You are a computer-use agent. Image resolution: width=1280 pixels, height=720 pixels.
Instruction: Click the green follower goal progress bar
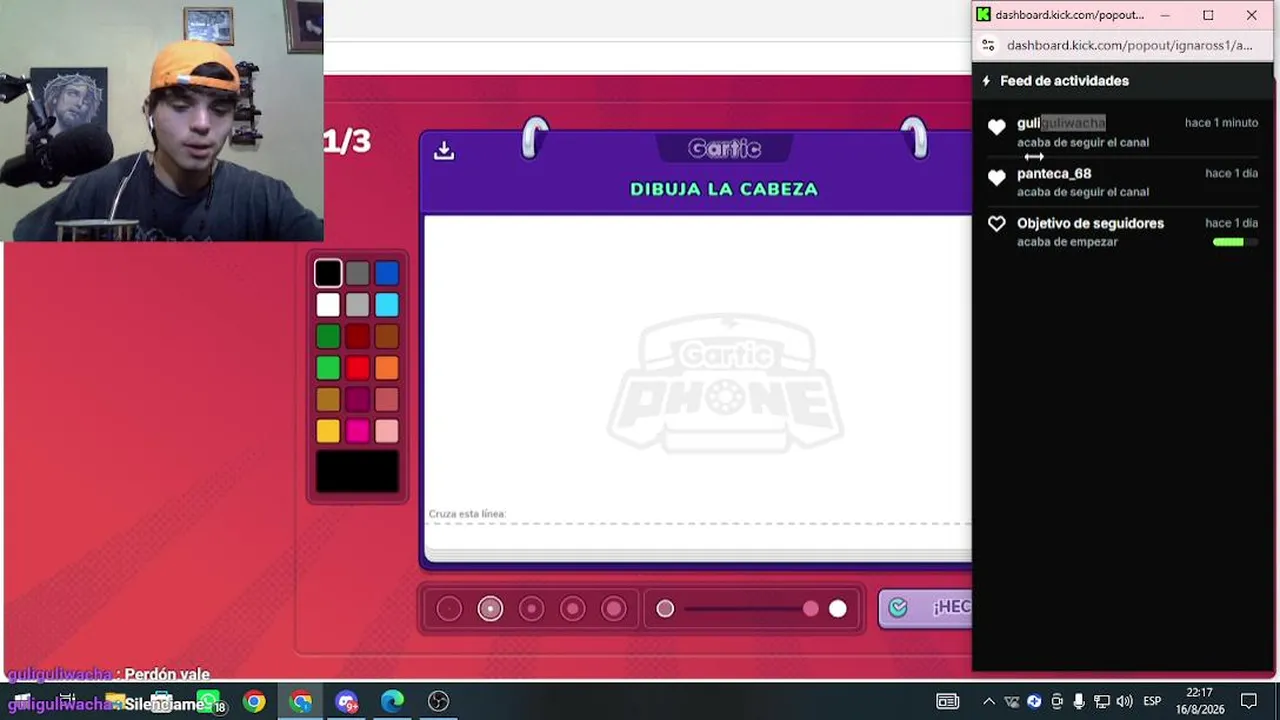[1235, 242]
